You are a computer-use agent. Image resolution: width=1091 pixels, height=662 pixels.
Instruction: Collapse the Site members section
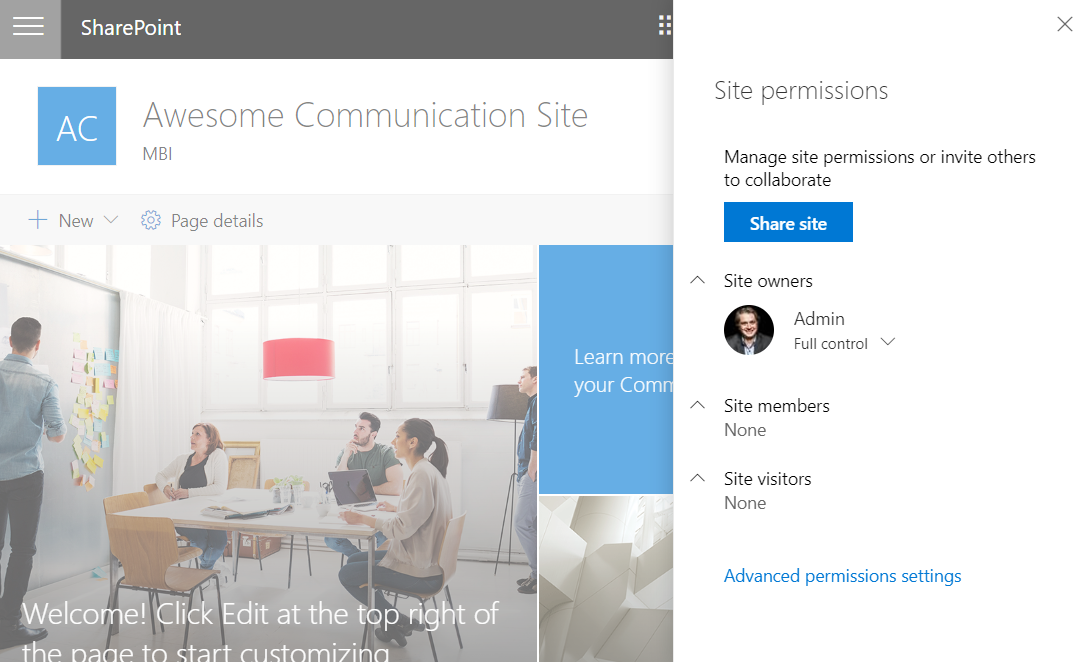tap(698, 406)
